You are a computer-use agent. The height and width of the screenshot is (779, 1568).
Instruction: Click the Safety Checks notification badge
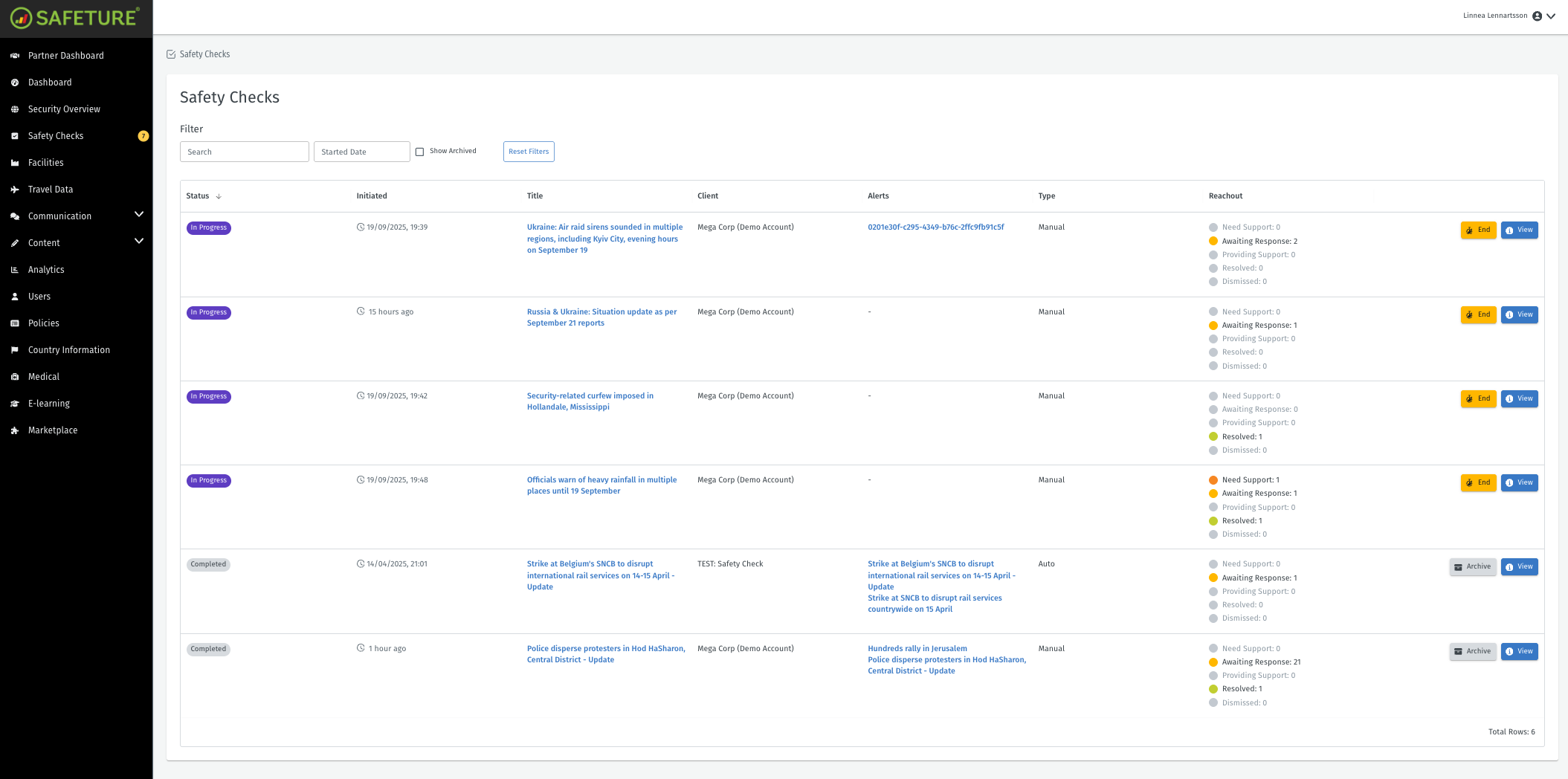pos(143,136)
